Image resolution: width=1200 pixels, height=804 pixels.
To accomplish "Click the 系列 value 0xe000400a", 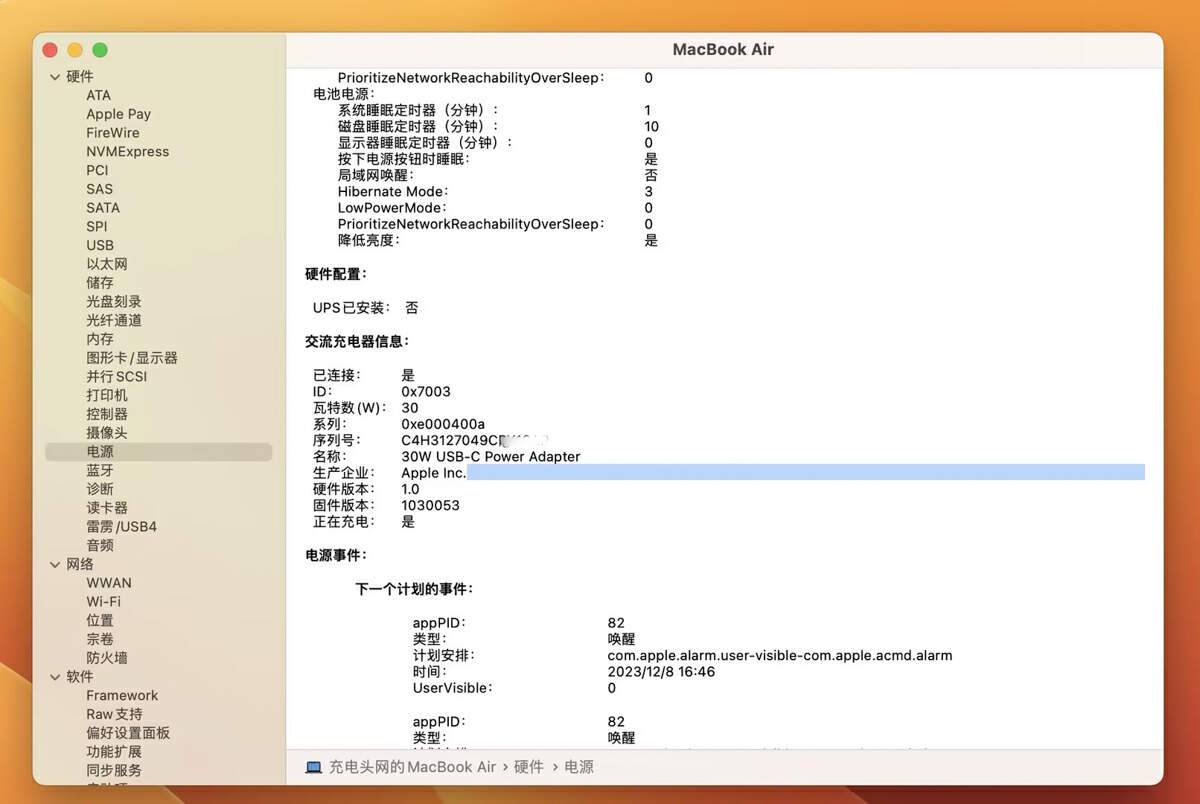I will pyautogui.click(x=443, y=424).
